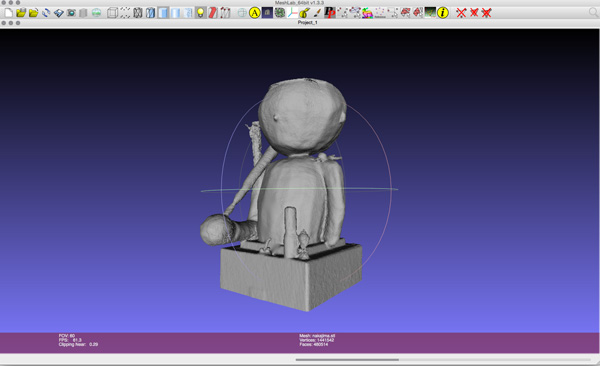Click the dark green image tool icon

pos(430,13)
